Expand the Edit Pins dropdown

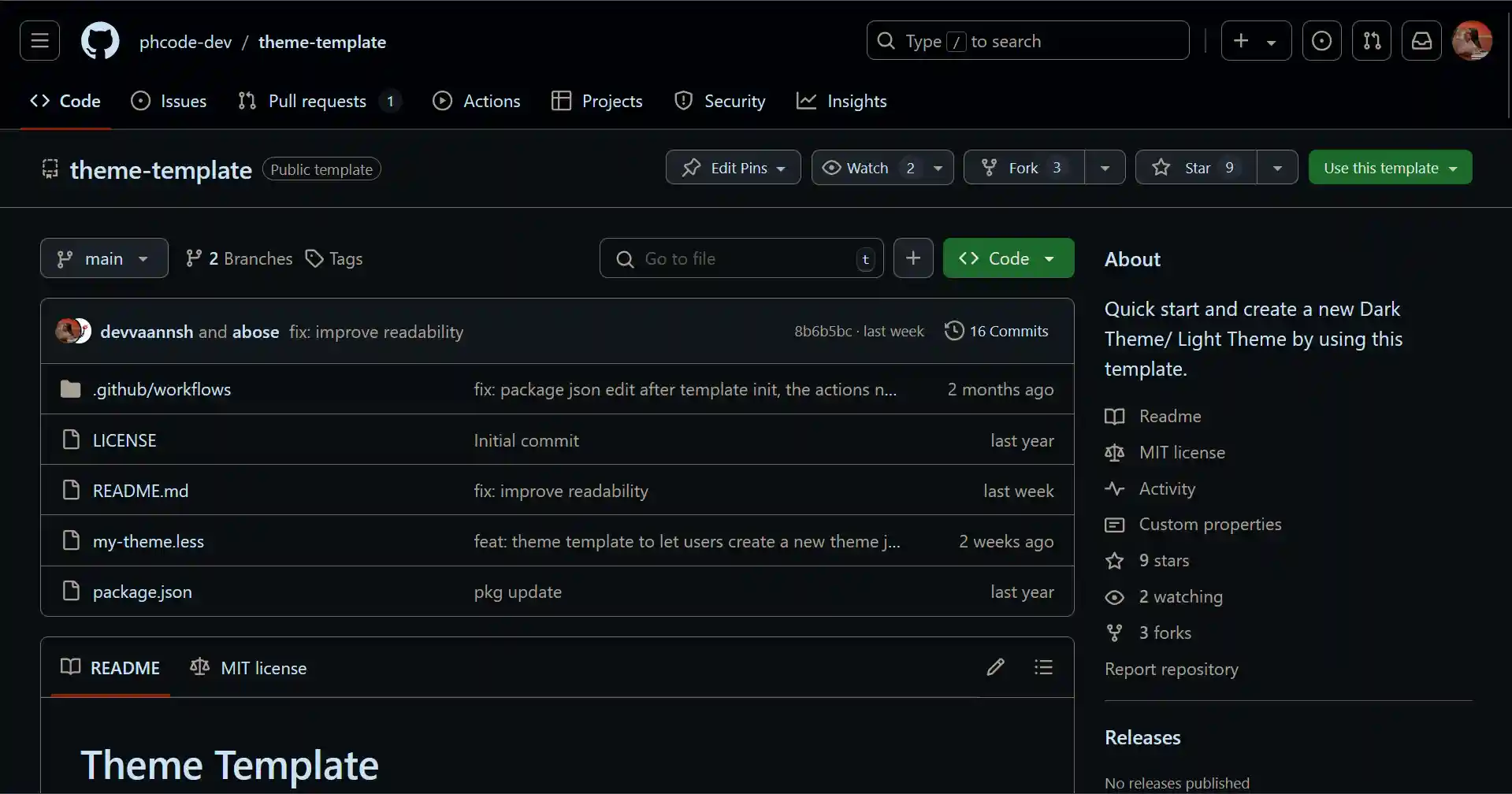(x=733, y=167)
